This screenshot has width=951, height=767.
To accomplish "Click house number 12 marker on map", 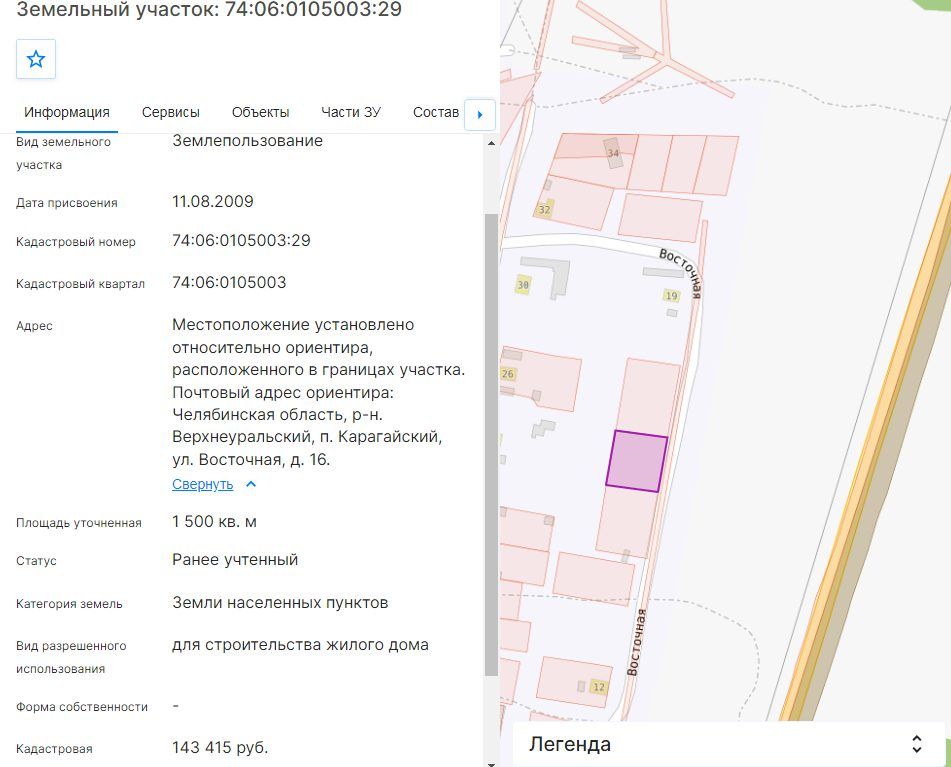I will click(599, 687).
